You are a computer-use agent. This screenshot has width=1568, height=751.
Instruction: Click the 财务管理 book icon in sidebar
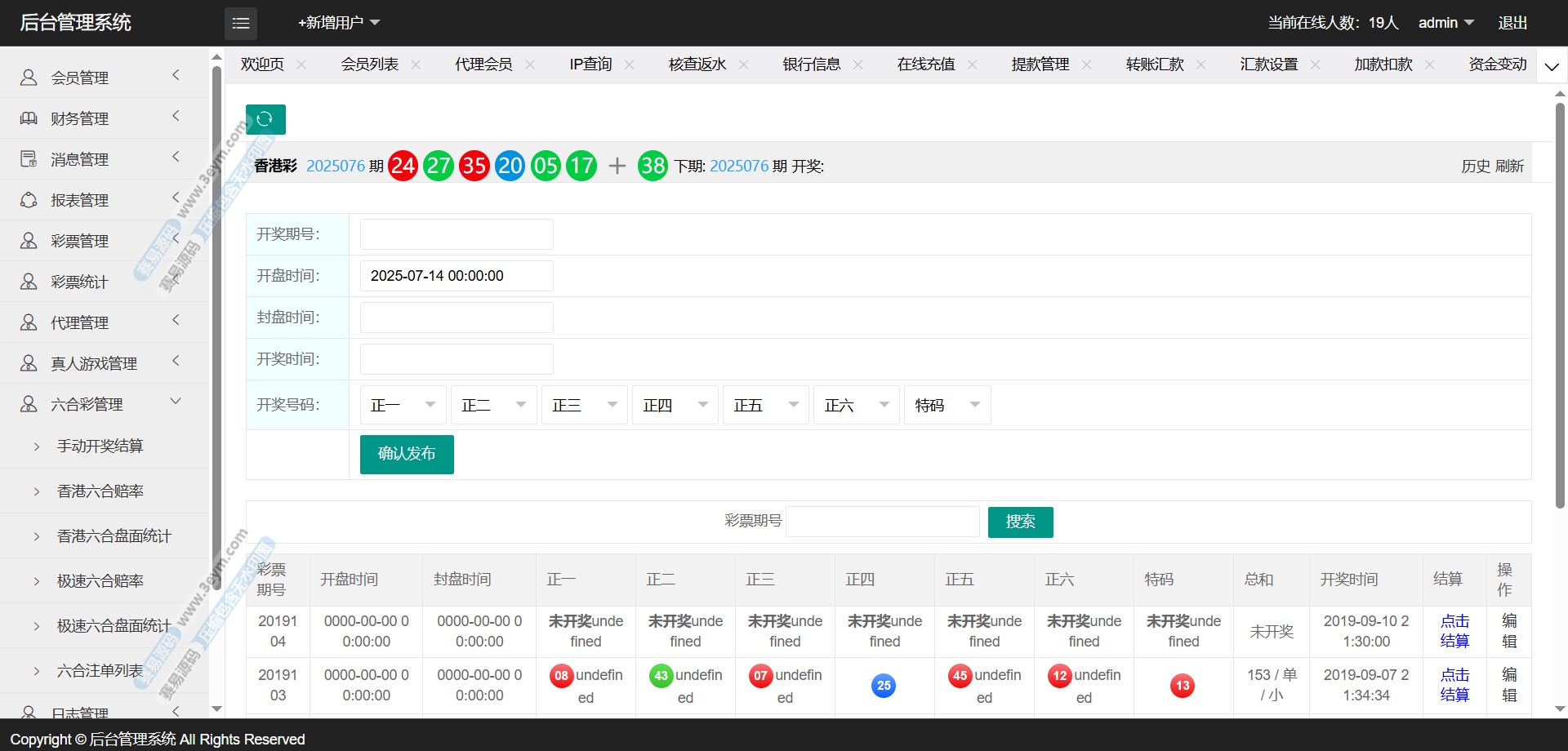29,118
